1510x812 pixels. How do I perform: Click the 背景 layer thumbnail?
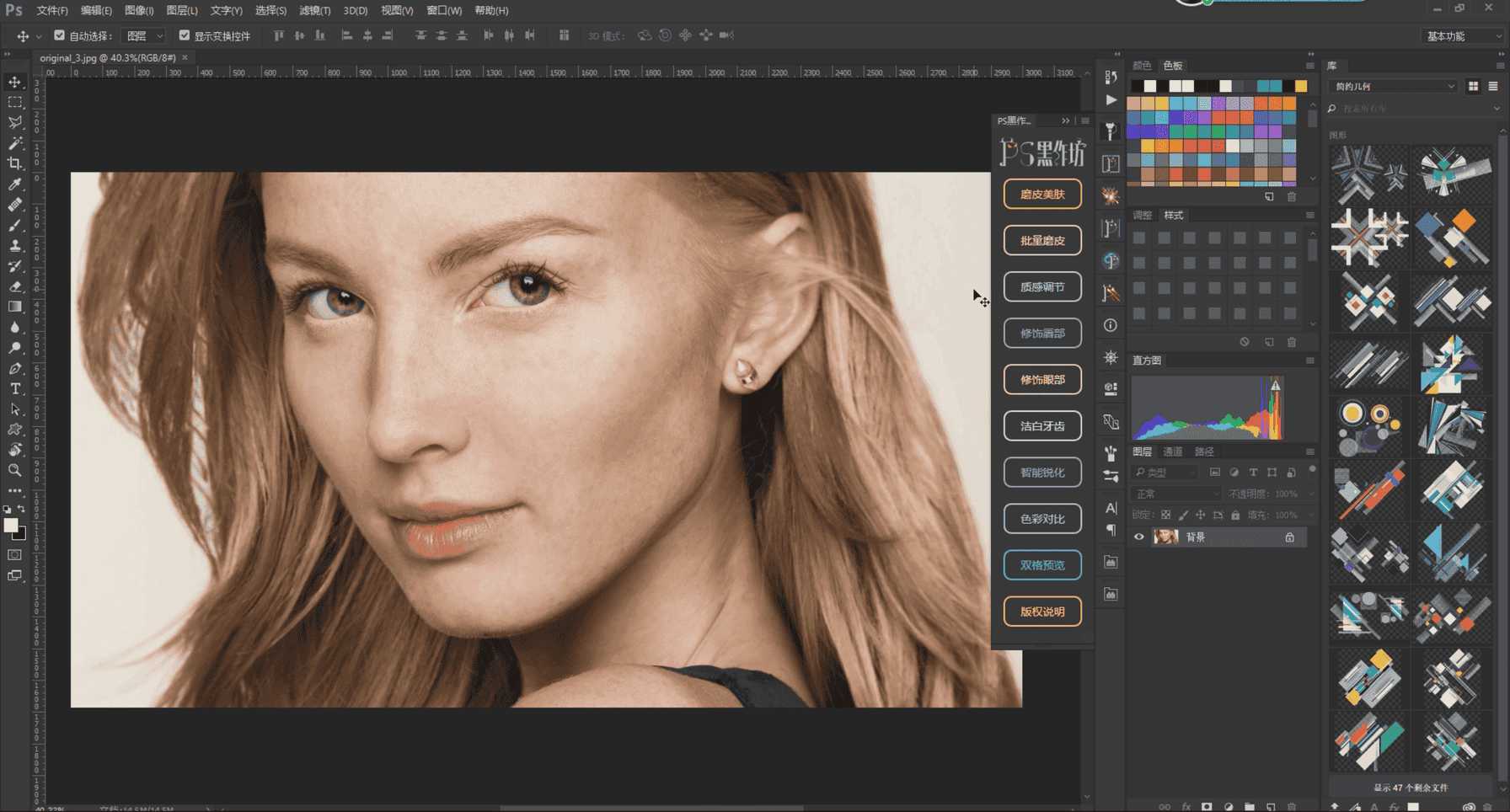click(x=1165, y=537)
